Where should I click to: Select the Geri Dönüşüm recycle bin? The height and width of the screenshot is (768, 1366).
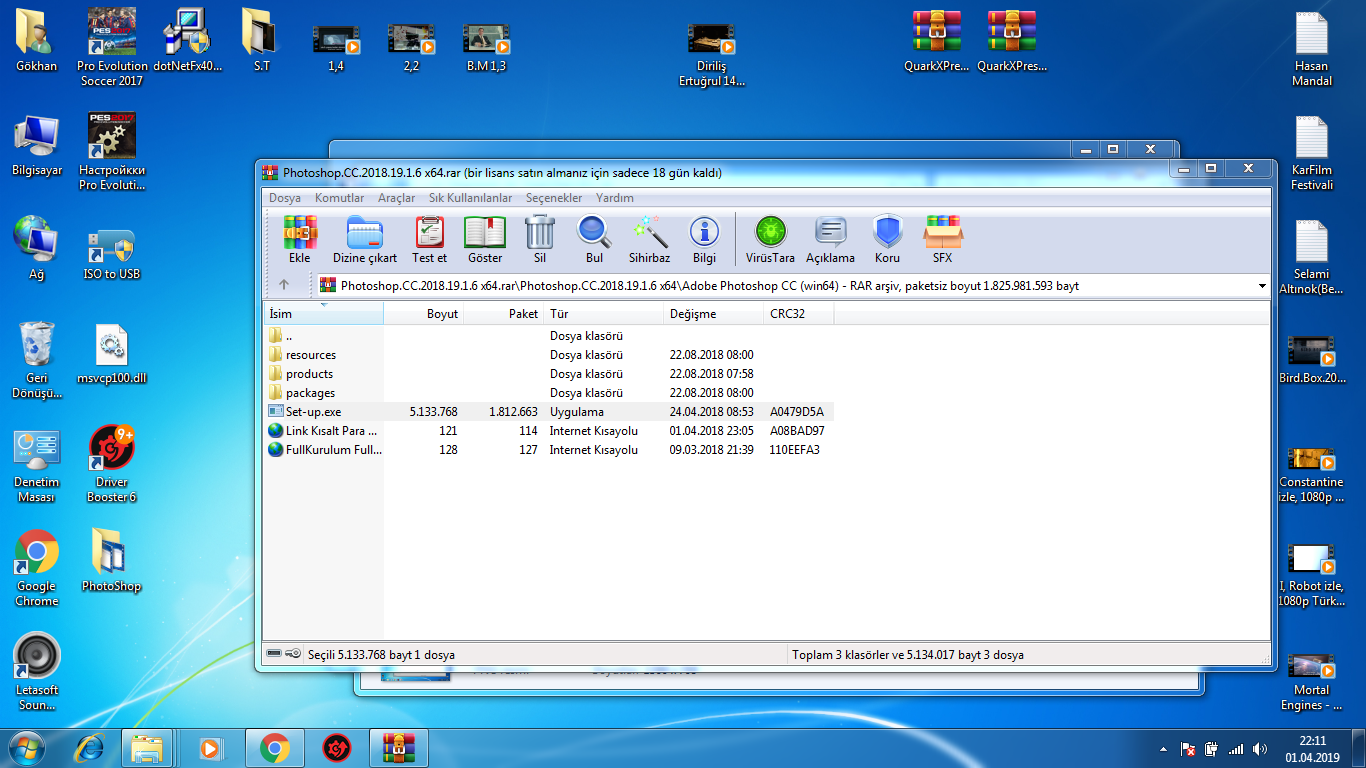coord(37,360)
